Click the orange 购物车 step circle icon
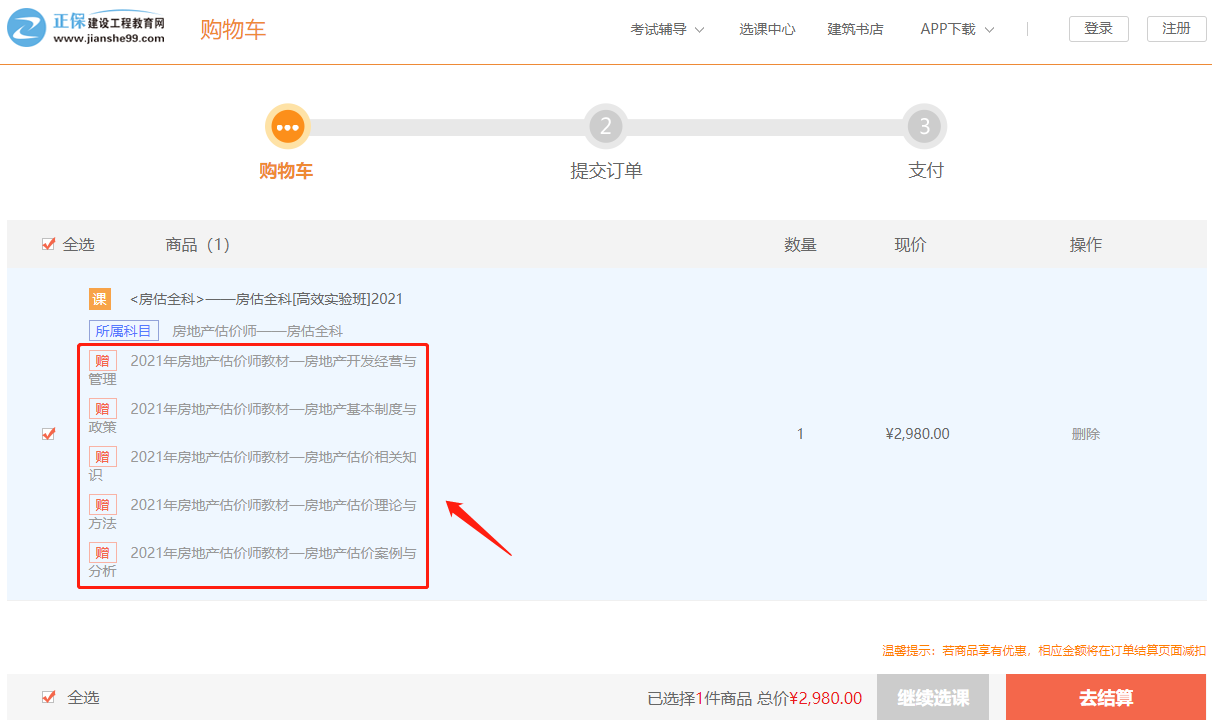1212x725 pixels. [287, 127]
